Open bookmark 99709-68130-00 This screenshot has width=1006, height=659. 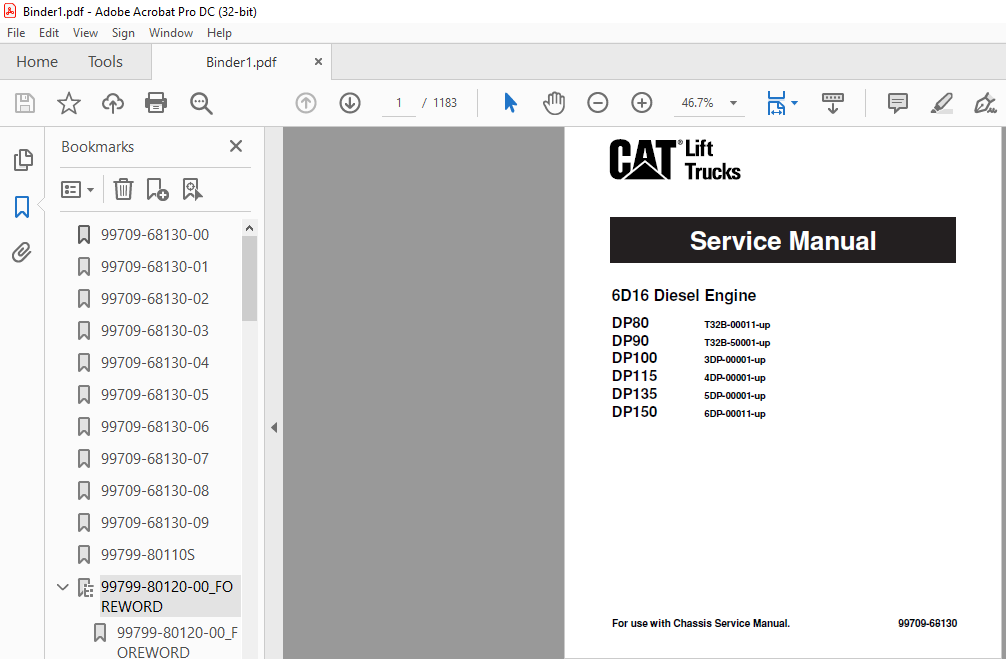pos(155,235)
